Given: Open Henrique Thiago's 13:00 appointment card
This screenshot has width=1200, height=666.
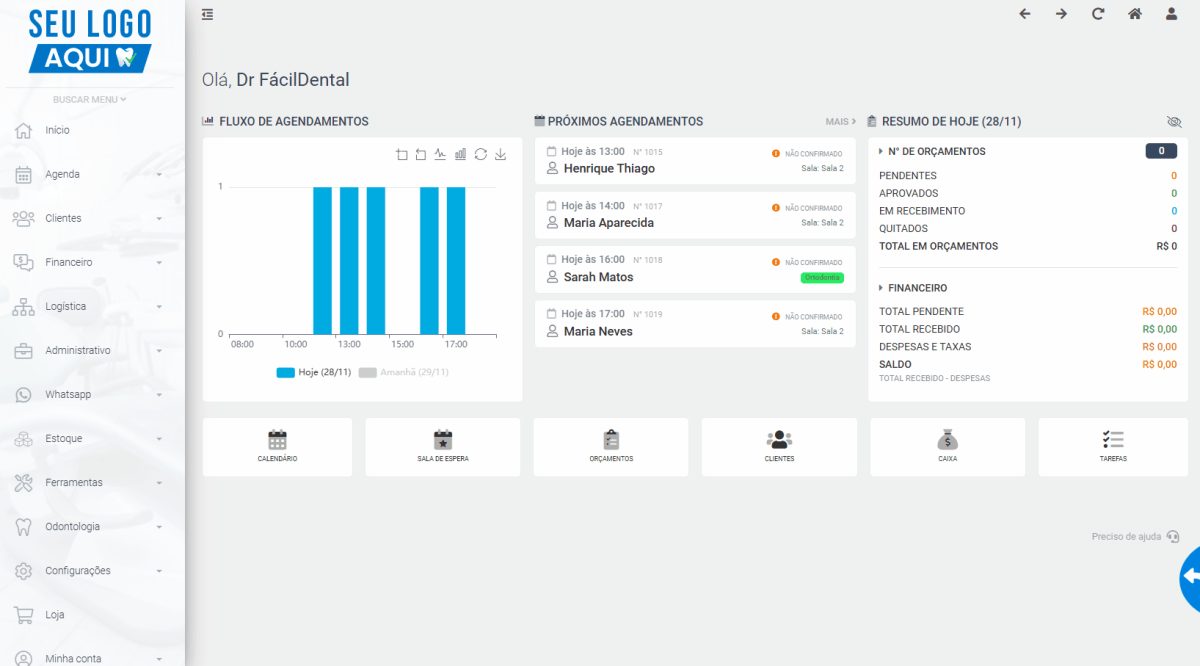Looking at the screenshot, I should click(x=695, y=161).
